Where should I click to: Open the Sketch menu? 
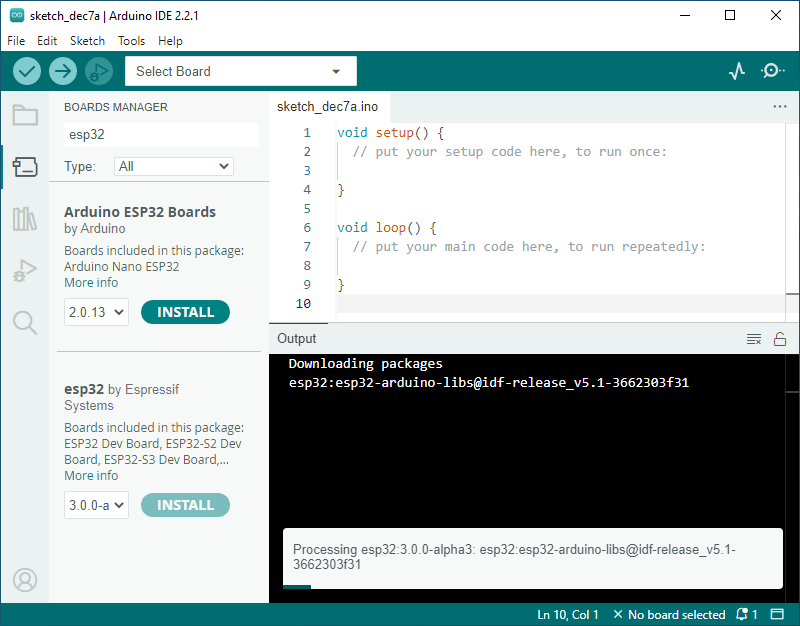click(87, 41)
